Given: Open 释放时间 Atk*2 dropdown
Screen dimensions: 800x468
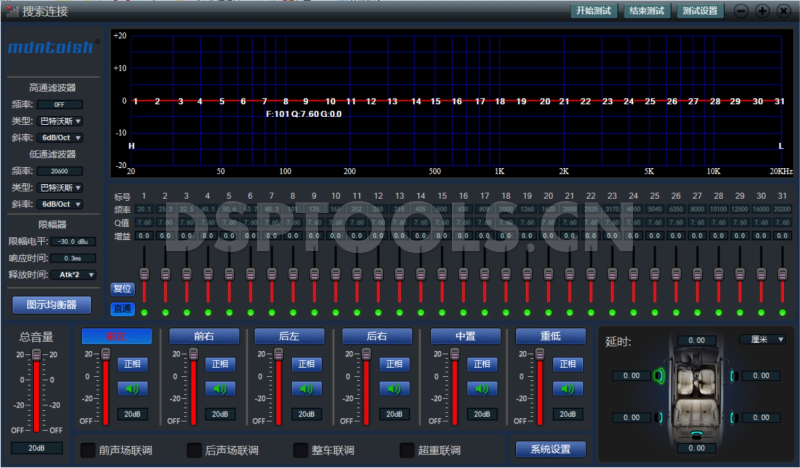Looking at the screenshot, I should (73, 275).
